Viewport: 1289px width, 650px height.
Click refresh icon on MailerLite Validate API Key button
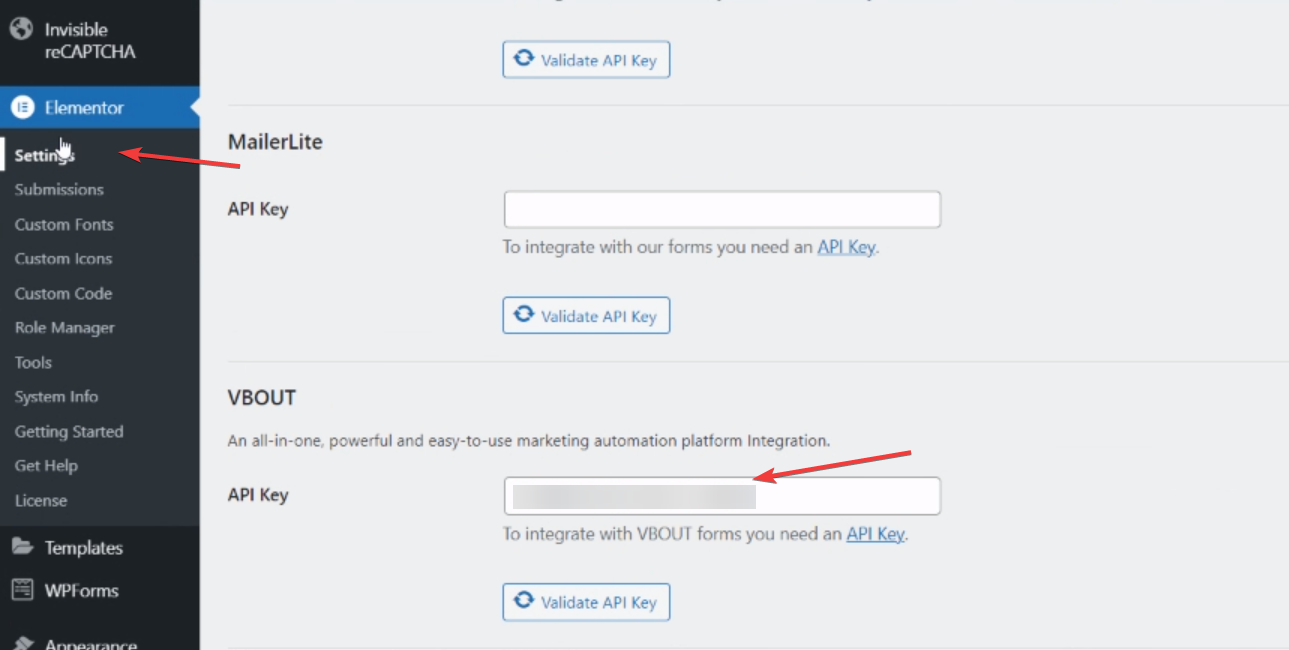click(x=523, y=315)
